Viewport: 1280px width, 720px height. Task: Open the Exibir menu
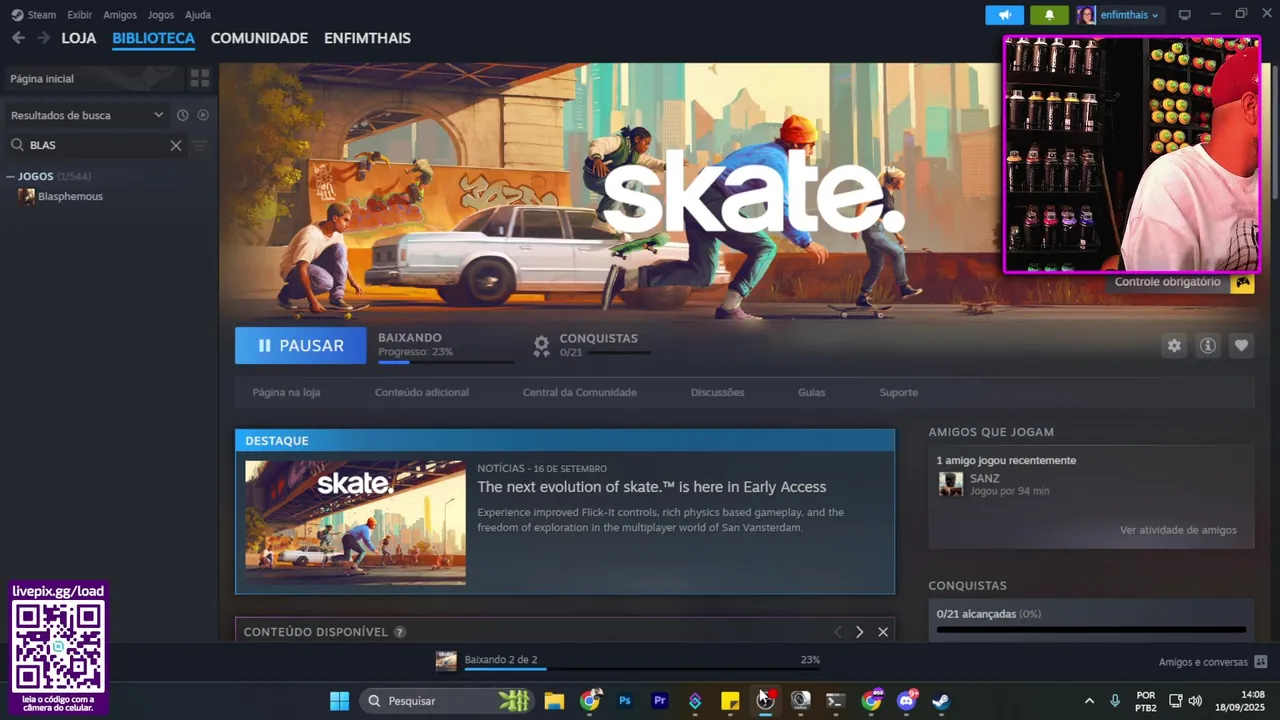click(80, 15)
